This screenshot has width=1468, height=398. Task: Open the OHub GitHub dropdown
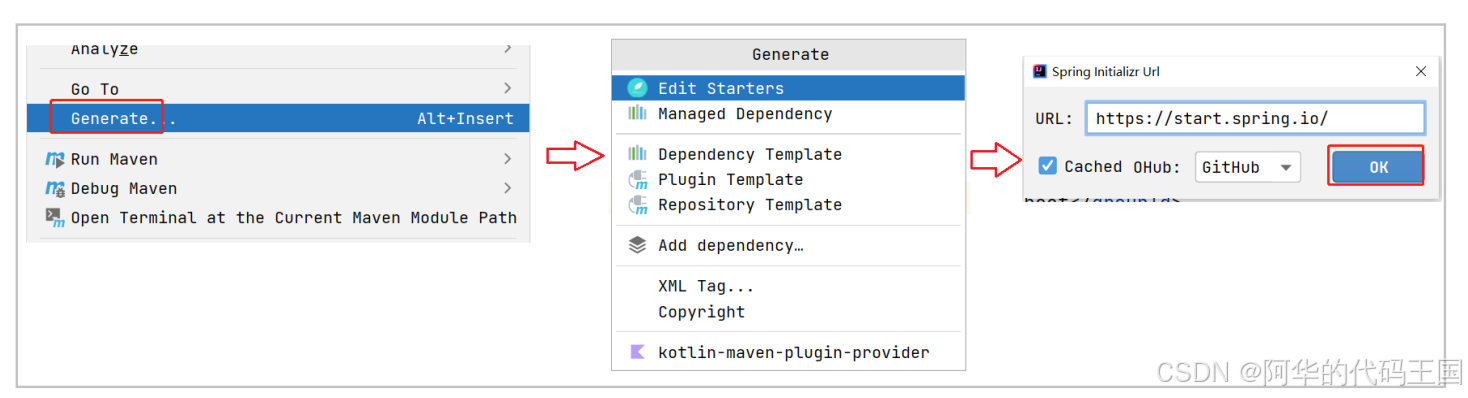pyautogui.click(x=1247, y=167)
